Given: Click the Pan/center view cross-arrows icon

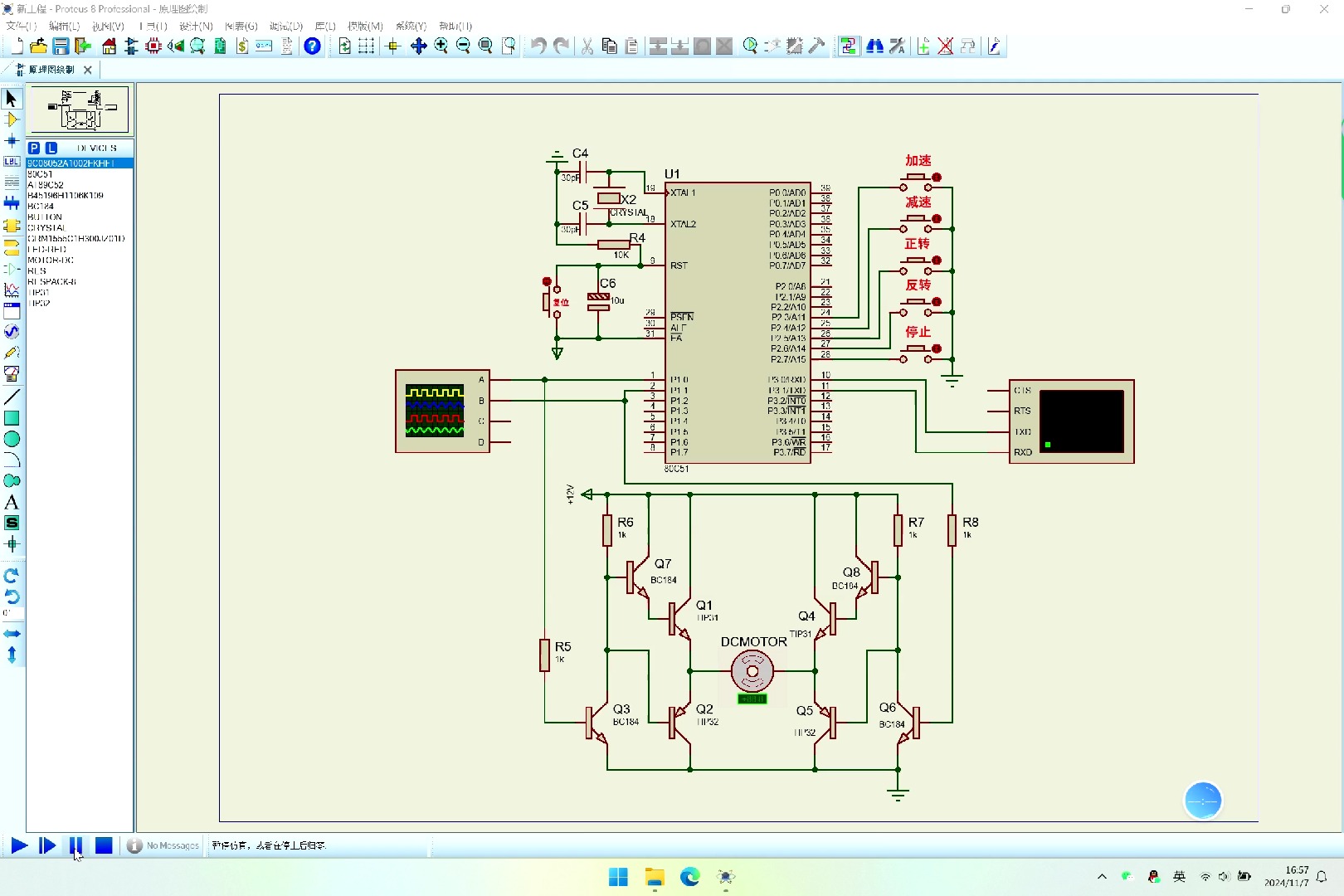Looking at the screenshot, I should click(418, 46).
